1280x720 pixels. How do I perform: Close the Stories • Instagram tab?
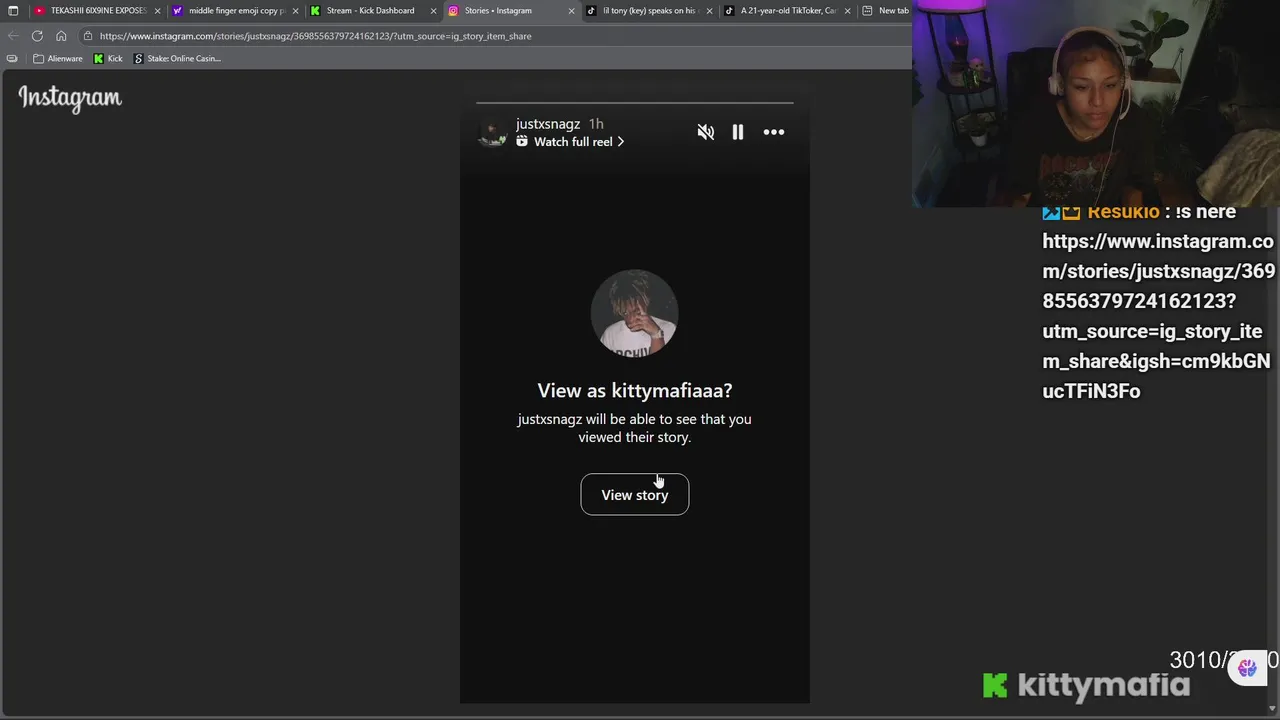click(571, 11)
